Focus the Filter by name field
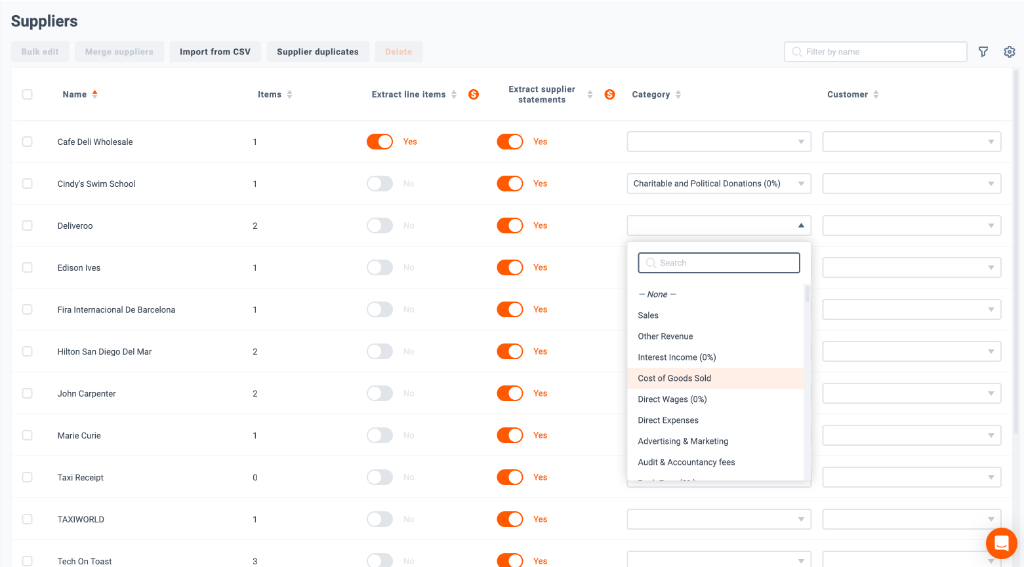 click(875, 52)
